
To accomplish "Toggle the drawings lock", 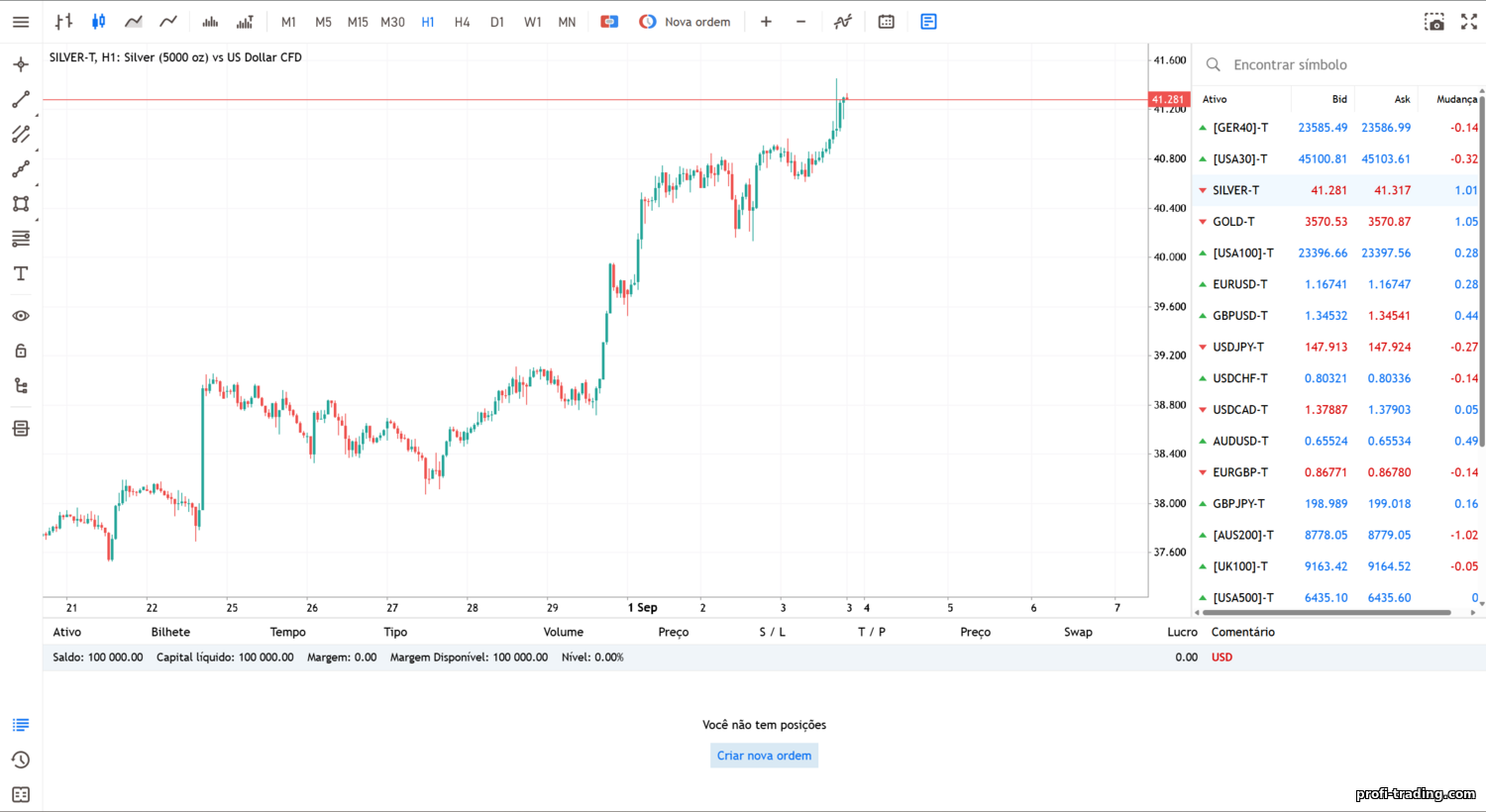I will pos(20,350).
